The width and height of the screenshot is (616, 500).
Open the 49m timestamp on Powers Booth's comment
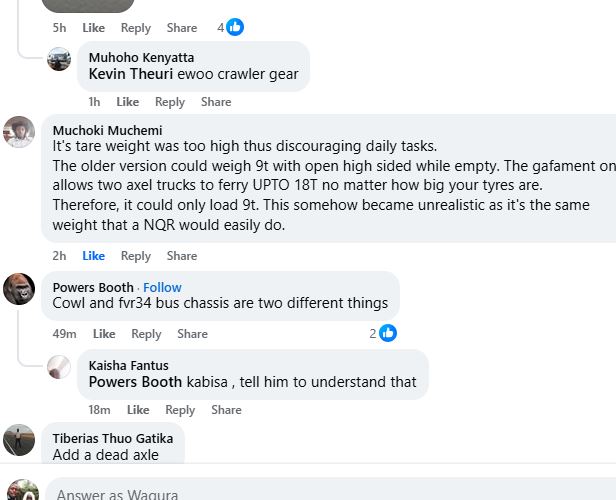click(x=65, y=334)
